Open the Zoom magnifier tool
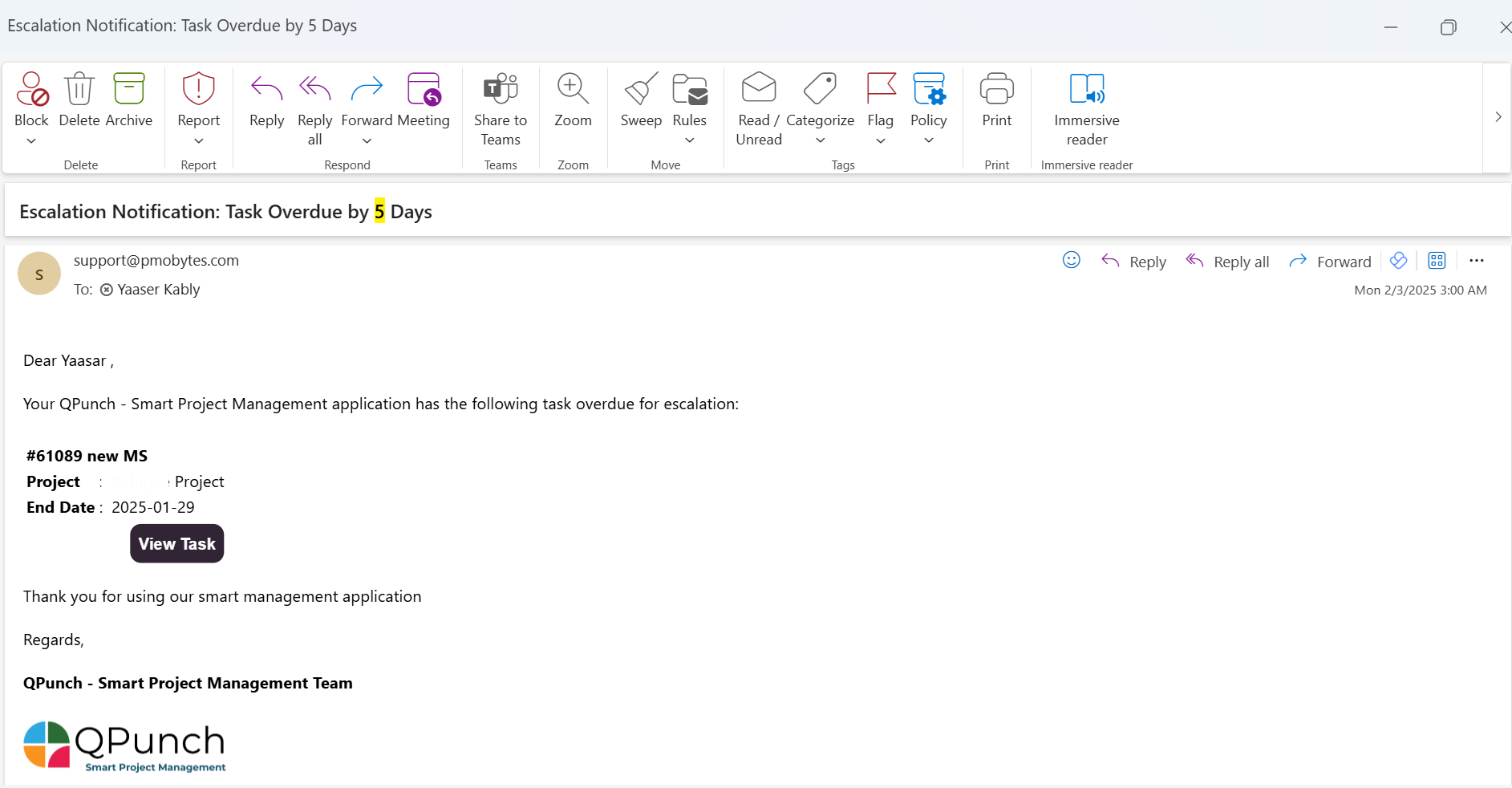Screen dimensions: 1512x788 (573, 89)
